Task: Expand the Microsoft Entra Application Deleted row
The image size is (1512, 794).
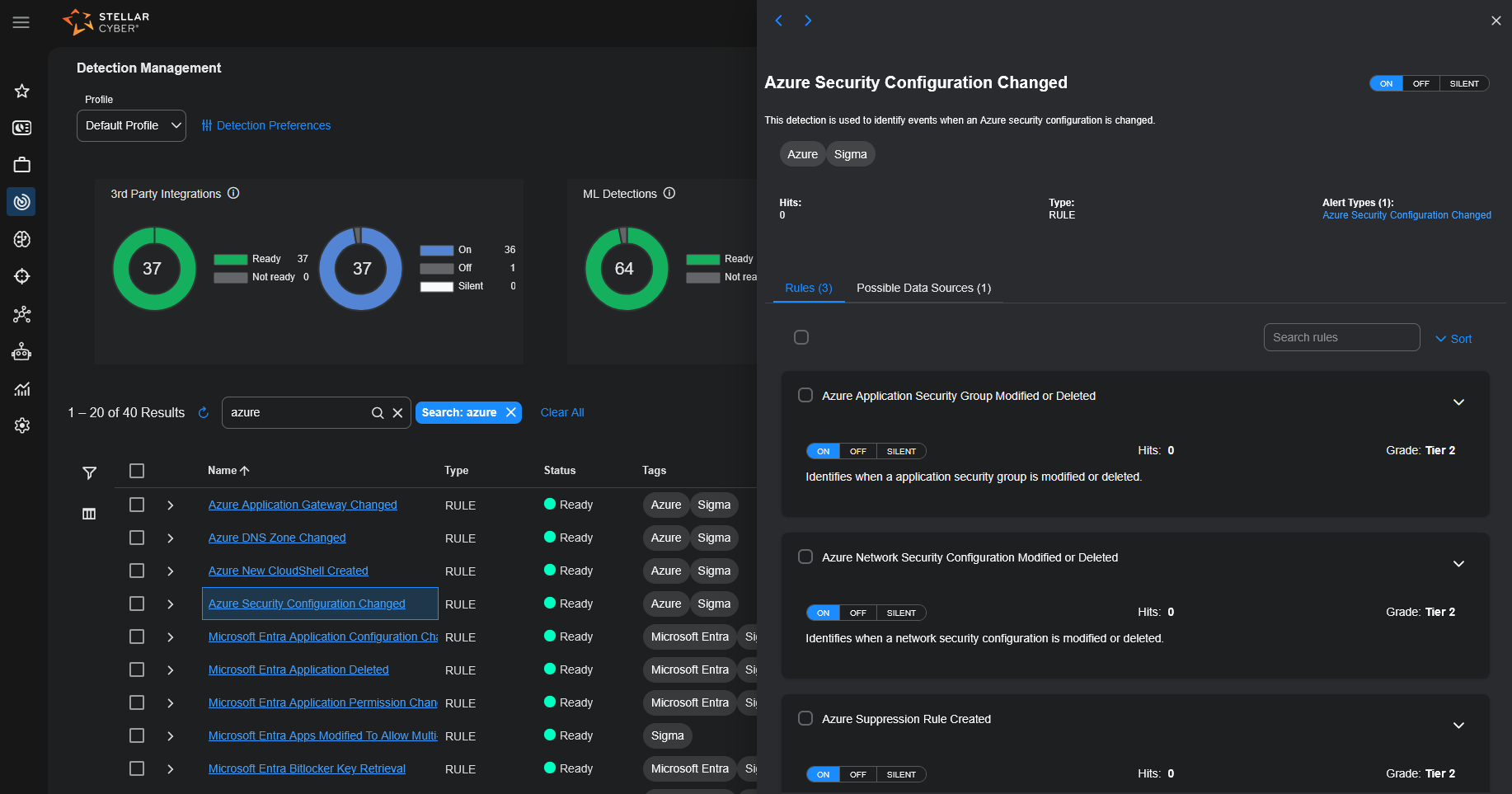Action: pyautogui.click(x=171, y=669)
